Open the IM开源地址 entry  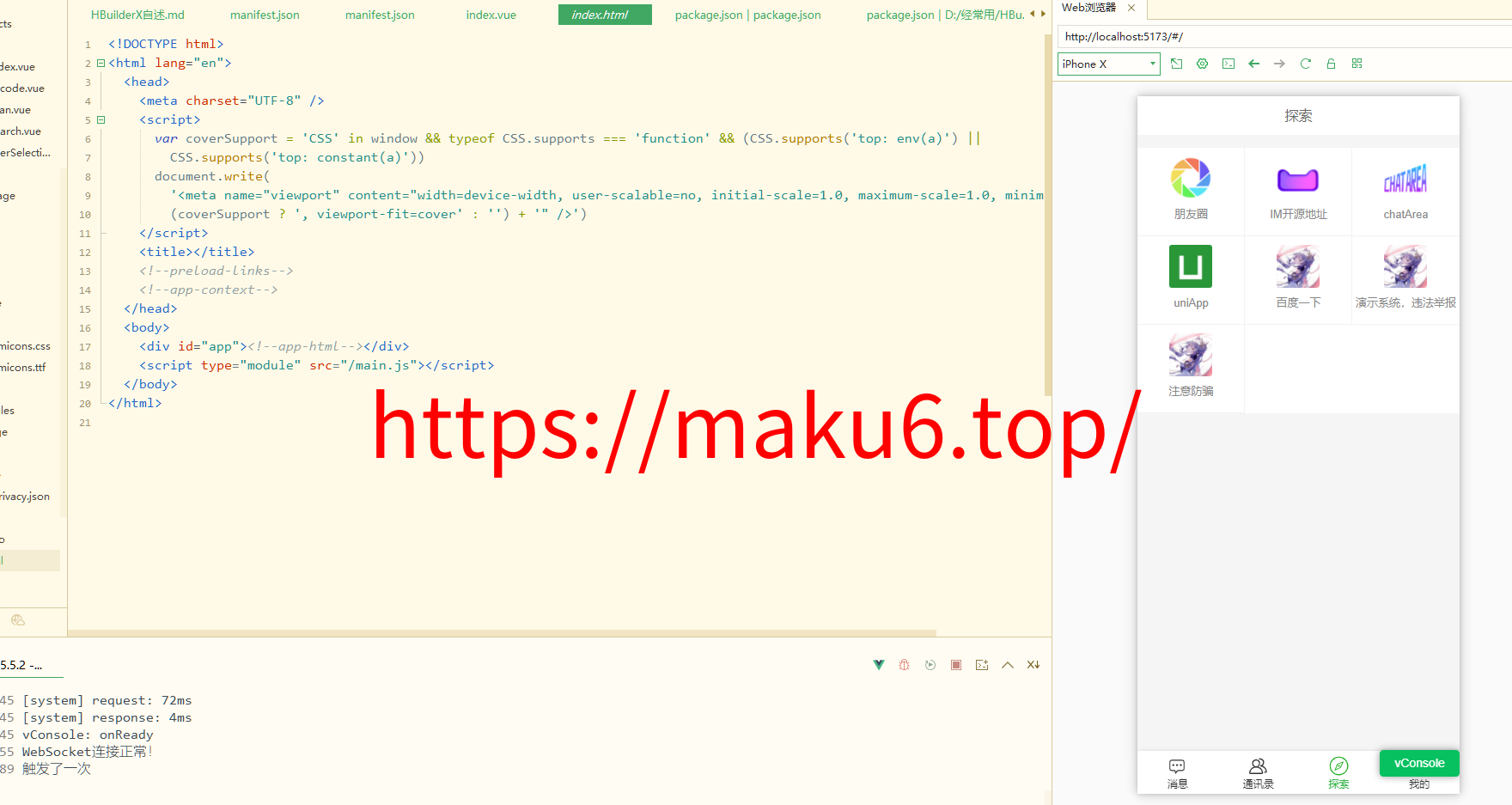click(1298, 192)
